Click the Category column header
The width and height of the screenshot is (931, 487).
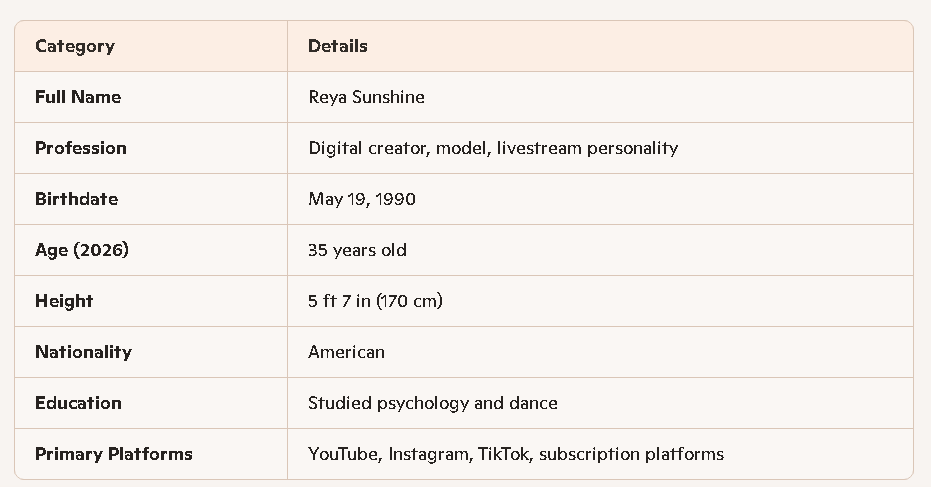click(x=75, y=46)
